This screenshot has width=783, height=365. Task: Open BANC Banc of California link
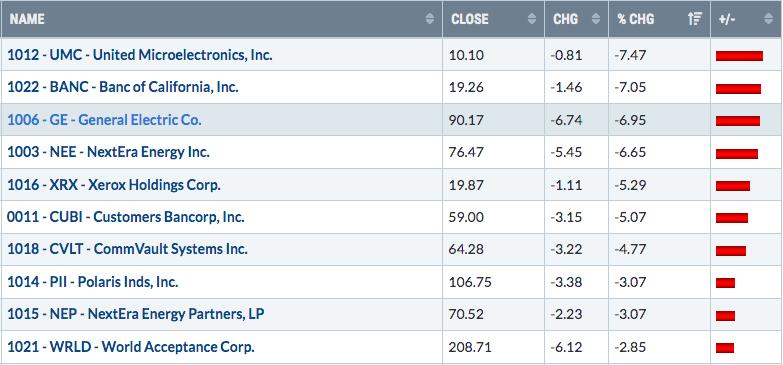coord(123,87)
